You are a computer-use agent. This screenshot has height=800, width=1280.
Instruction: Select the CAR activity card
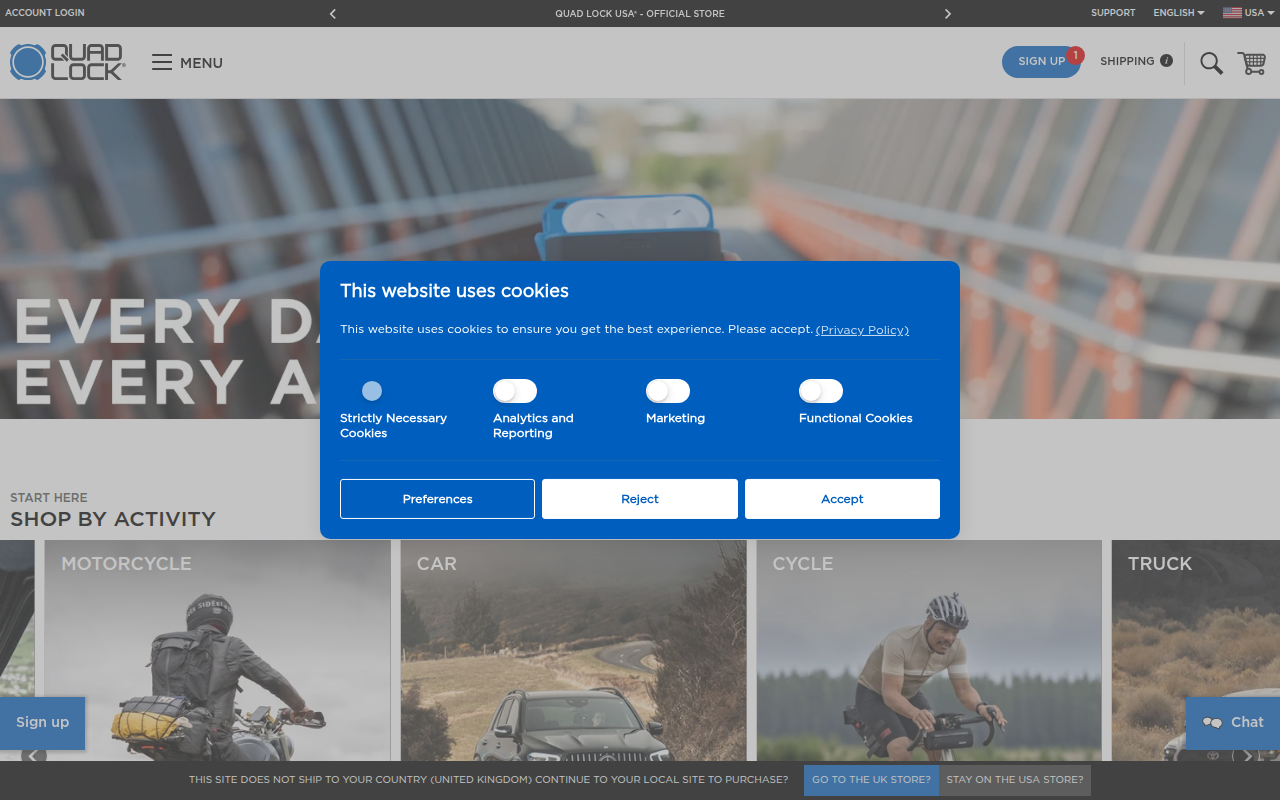(x=573, y=650)
